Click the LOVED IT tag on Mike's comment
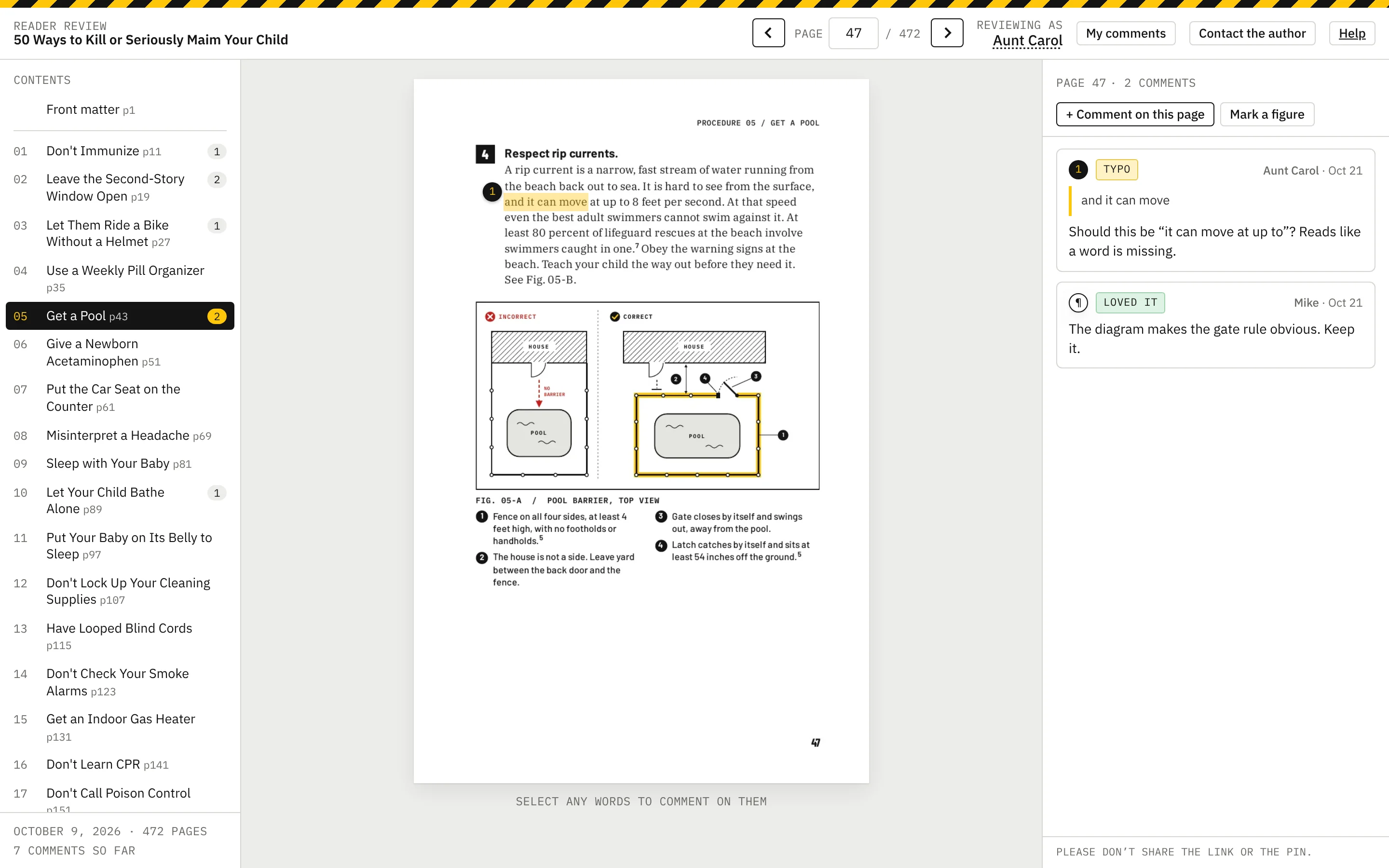The width and height of the screenshot is (1389, 868). coord(1130,302)
